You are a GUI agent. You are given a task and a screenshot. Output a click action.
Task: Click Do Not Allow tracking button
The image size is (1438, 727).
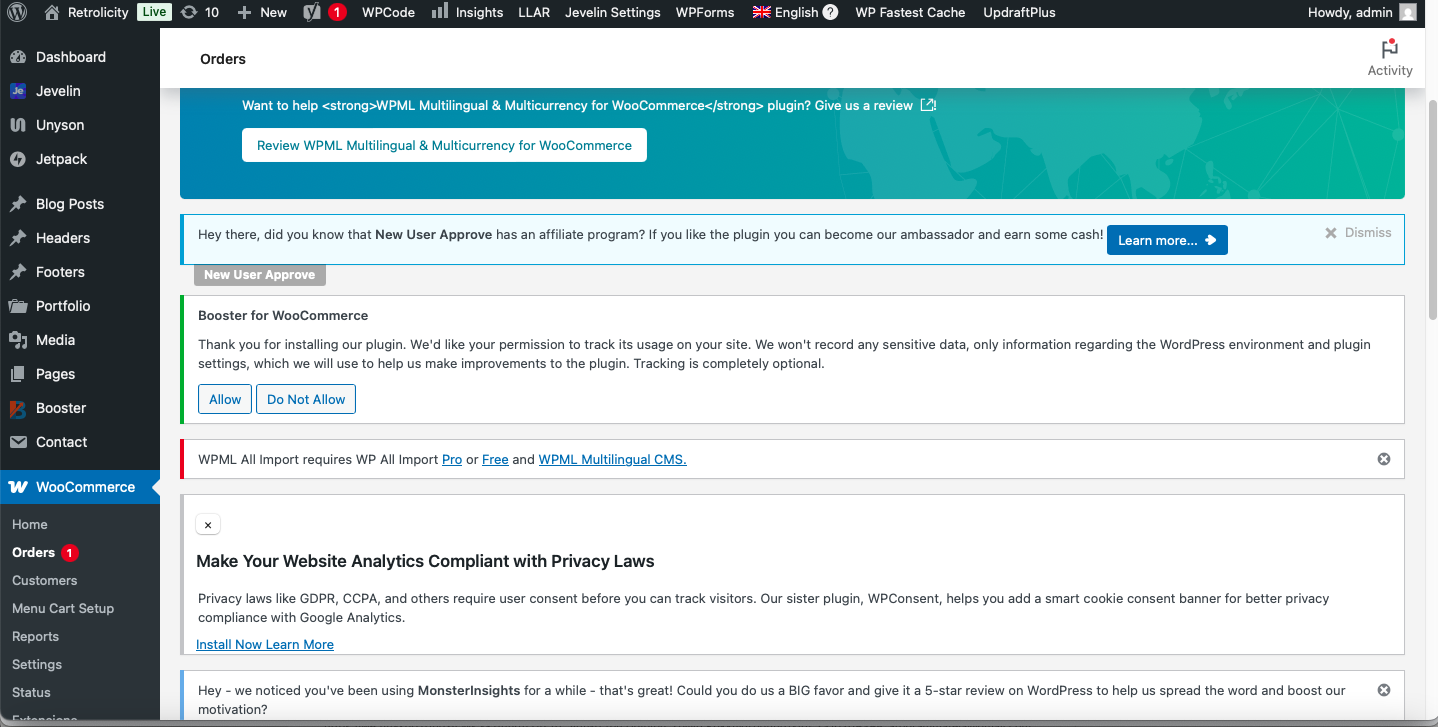pos(306,399)
